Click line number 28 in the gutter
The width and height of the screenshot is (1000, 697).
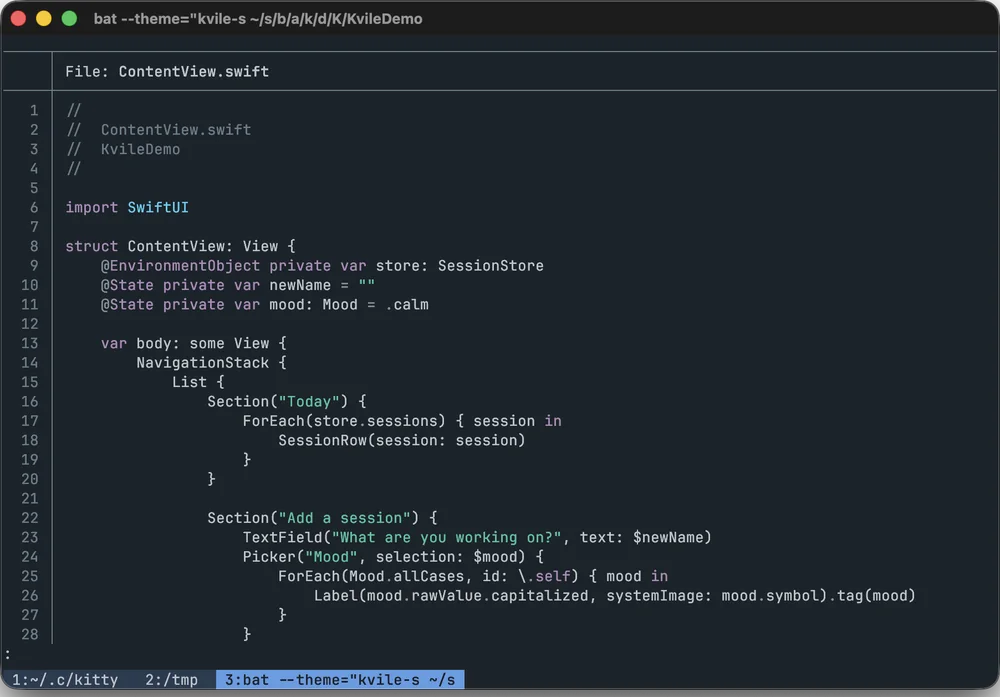click(29, 635)
